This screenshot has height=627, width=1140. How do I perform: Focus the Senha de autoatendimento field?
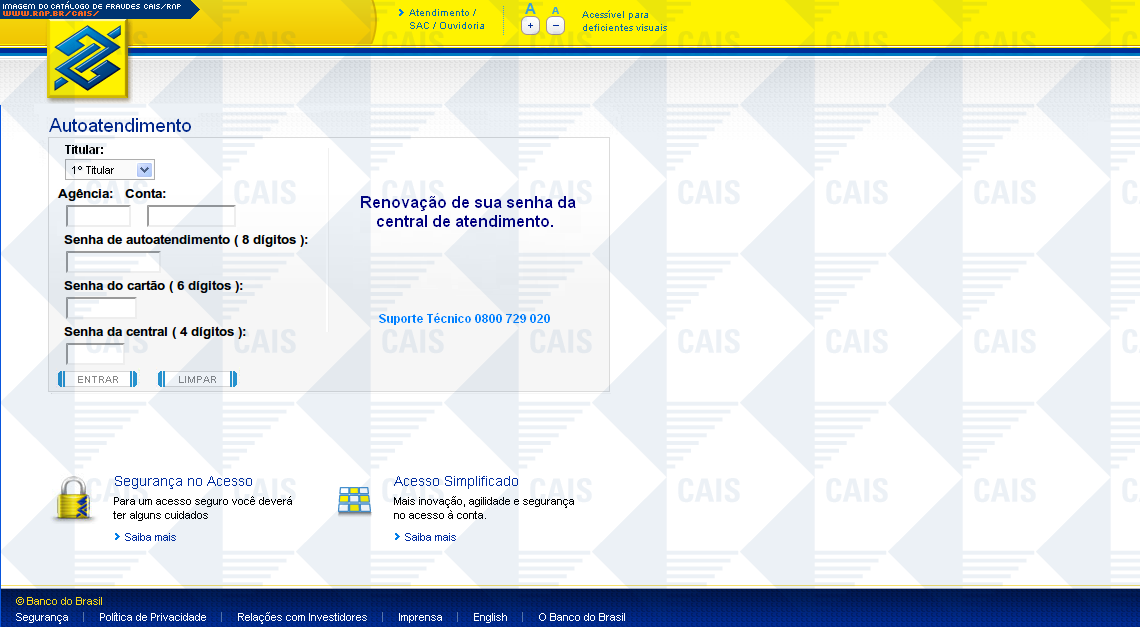(x=113, y=262)
